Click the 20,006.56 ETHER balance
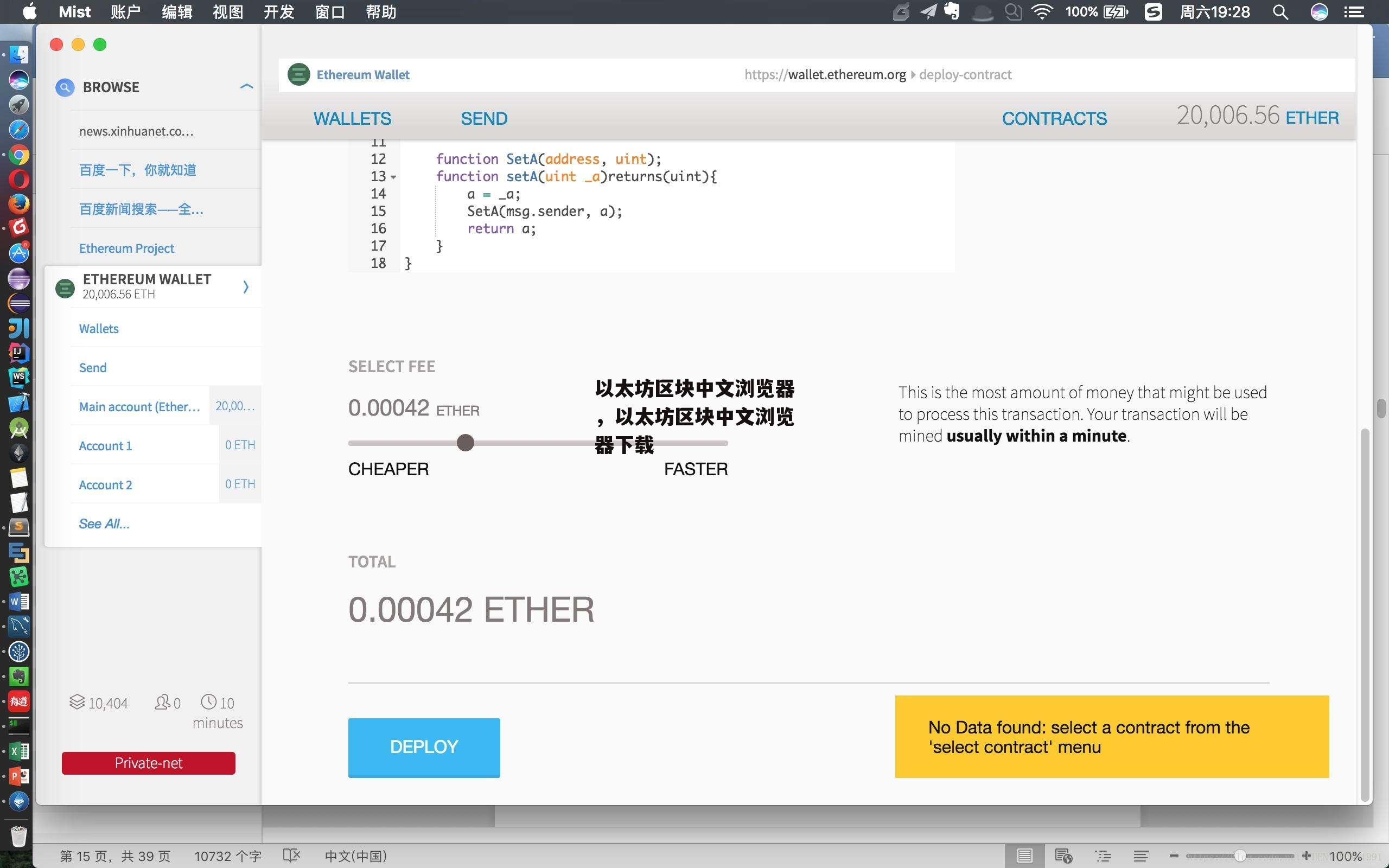 (x=1258, y=116)
